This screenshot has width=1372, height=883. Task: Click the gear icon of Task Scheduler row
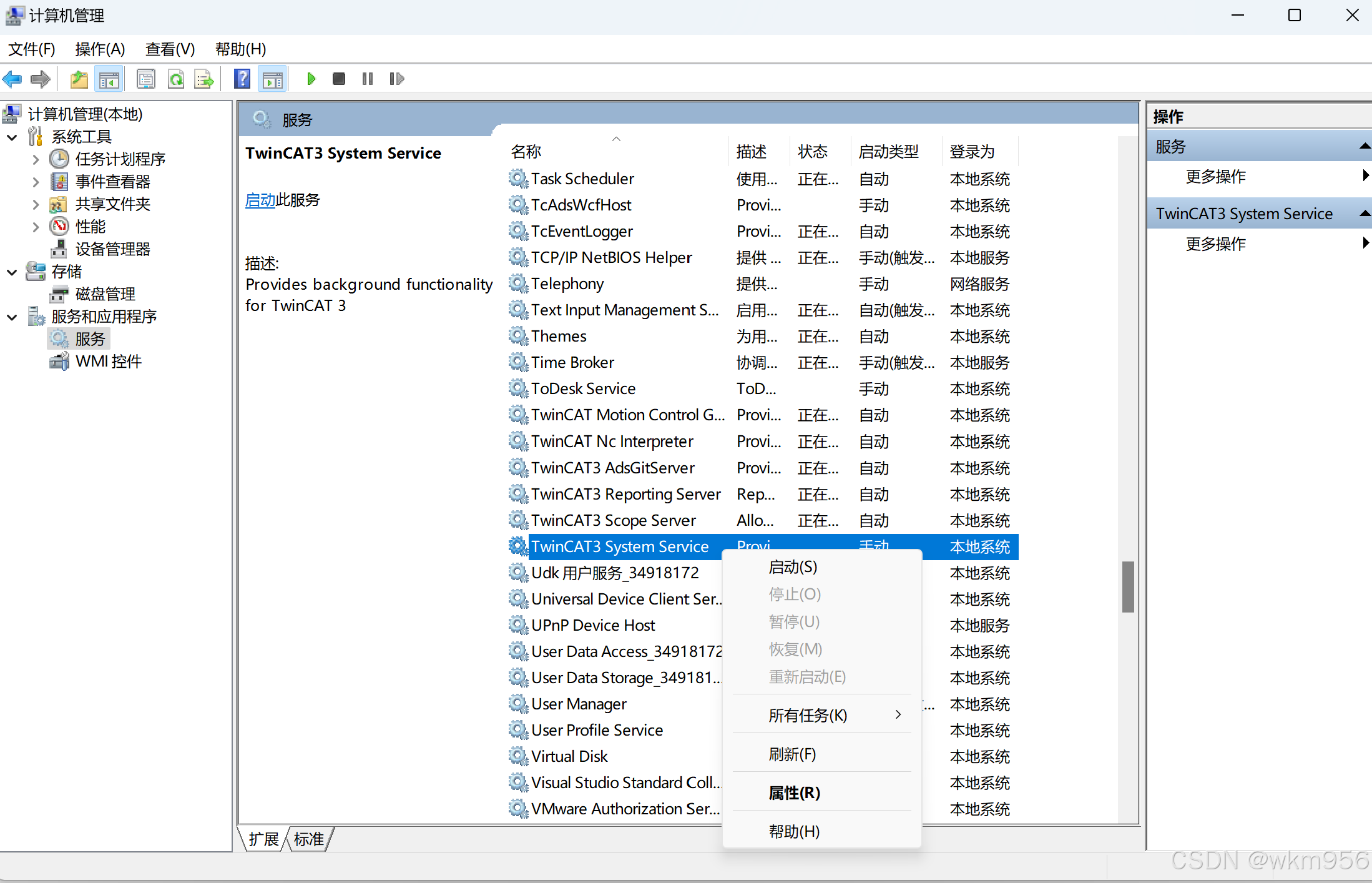(x=517, y=179)
